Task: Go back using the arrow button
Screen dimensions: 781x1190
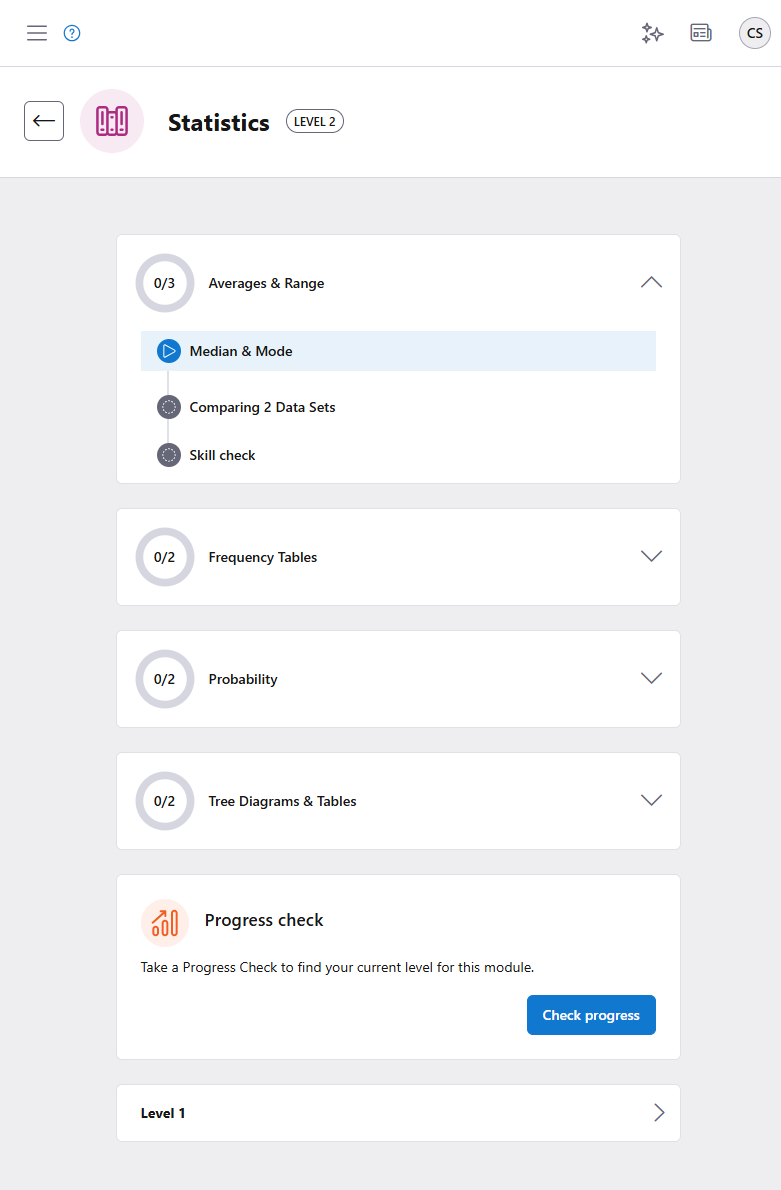Action: click(x=44, y=121)
